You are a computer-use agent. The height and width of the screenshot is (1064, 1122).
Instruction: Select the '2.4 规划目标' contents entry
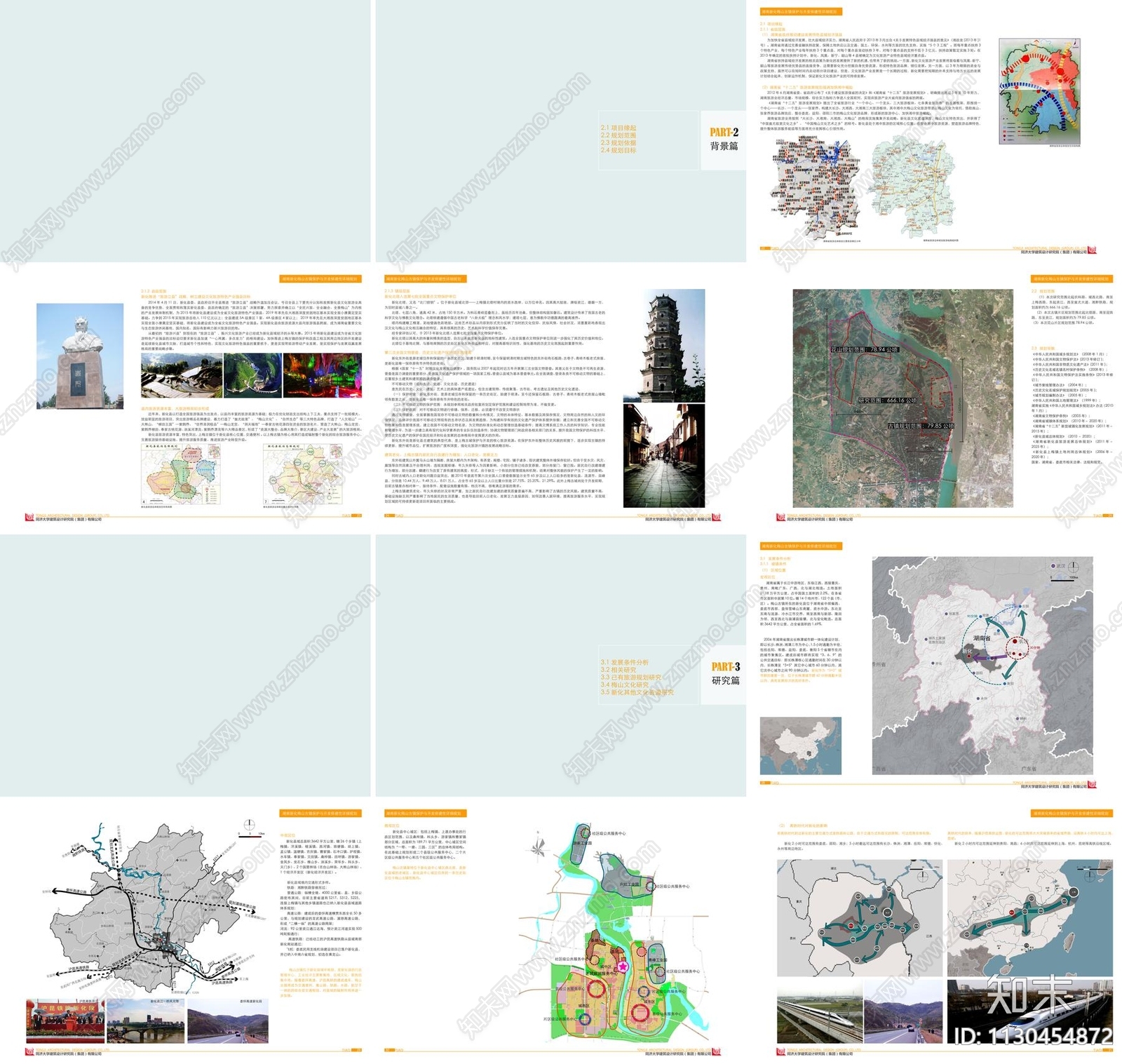pos(619,150)
